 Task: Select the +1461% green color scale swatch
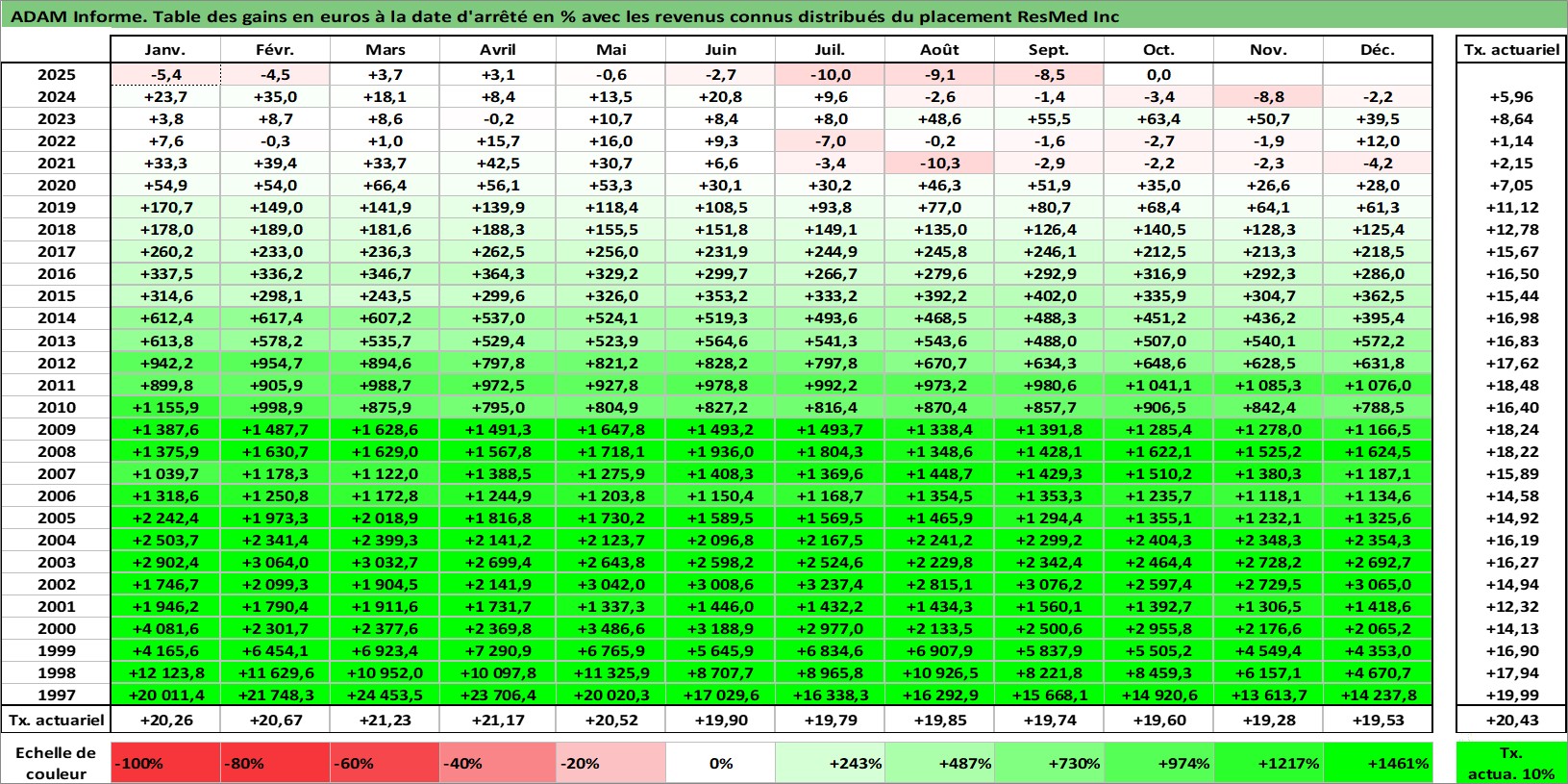(x=1378, y=762)
